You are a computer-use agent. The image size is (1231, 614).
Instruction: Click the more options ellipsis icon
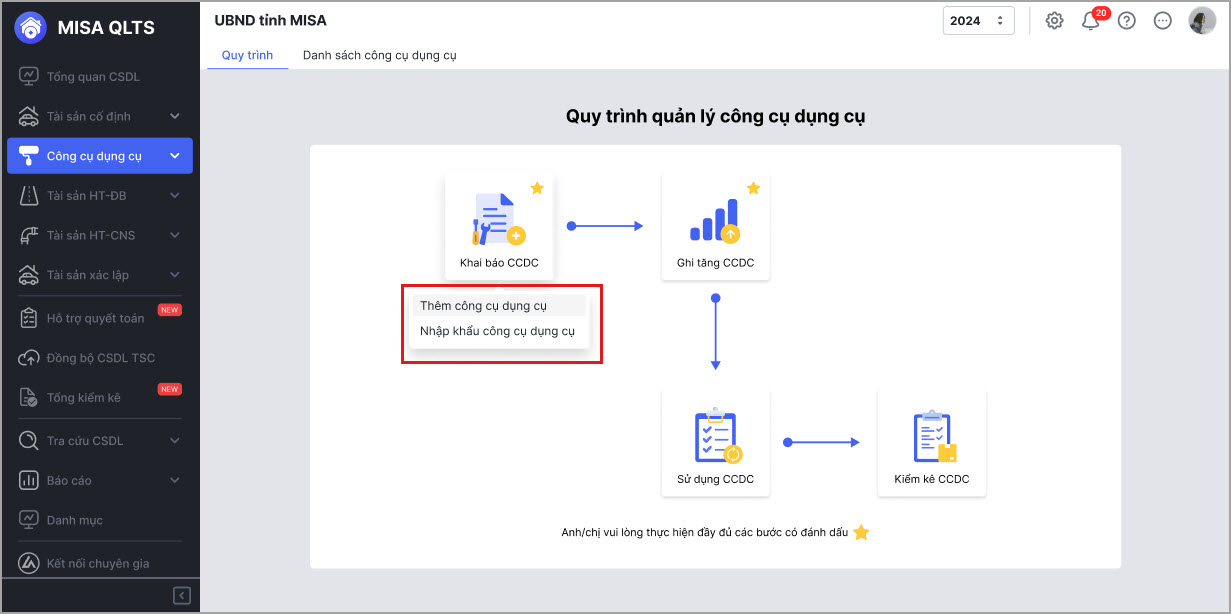(1162, 21)
